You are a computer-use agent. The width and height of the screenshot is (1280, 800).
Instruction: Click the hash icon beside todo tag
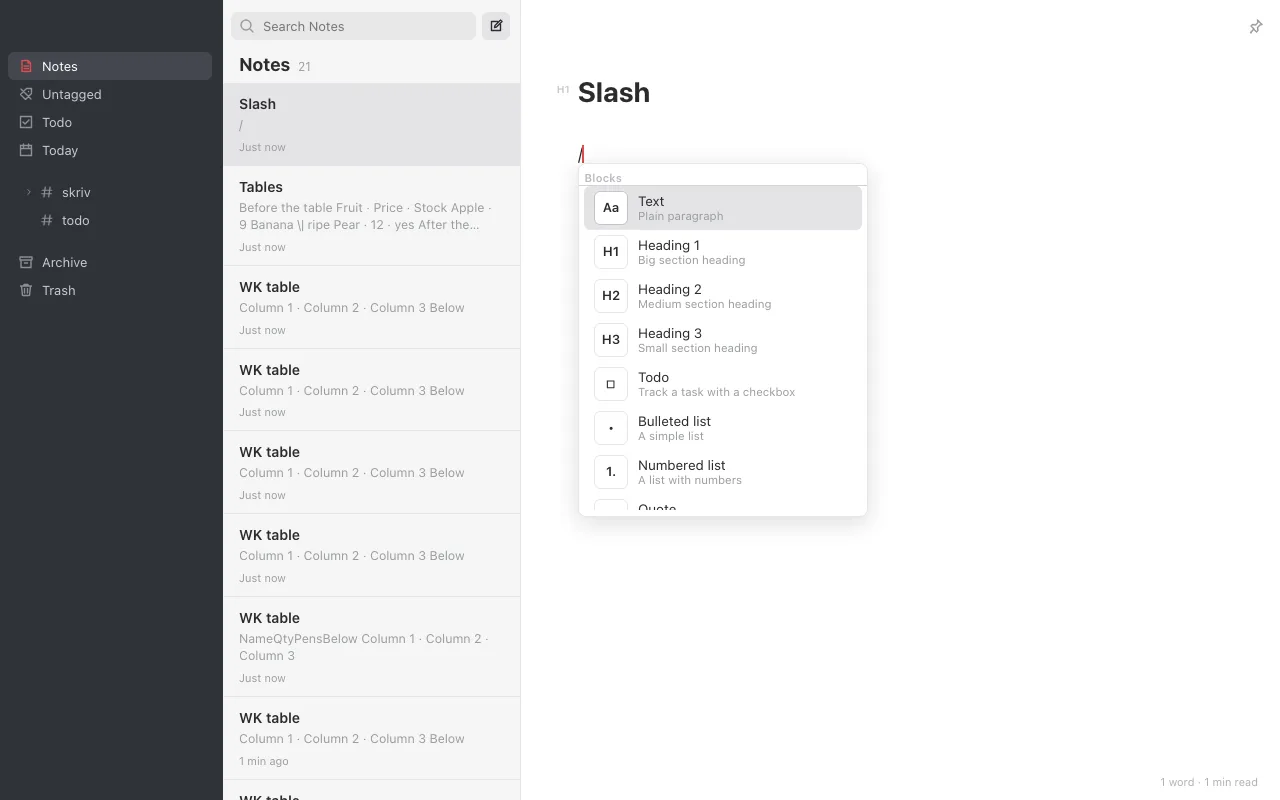coord(47,220)
